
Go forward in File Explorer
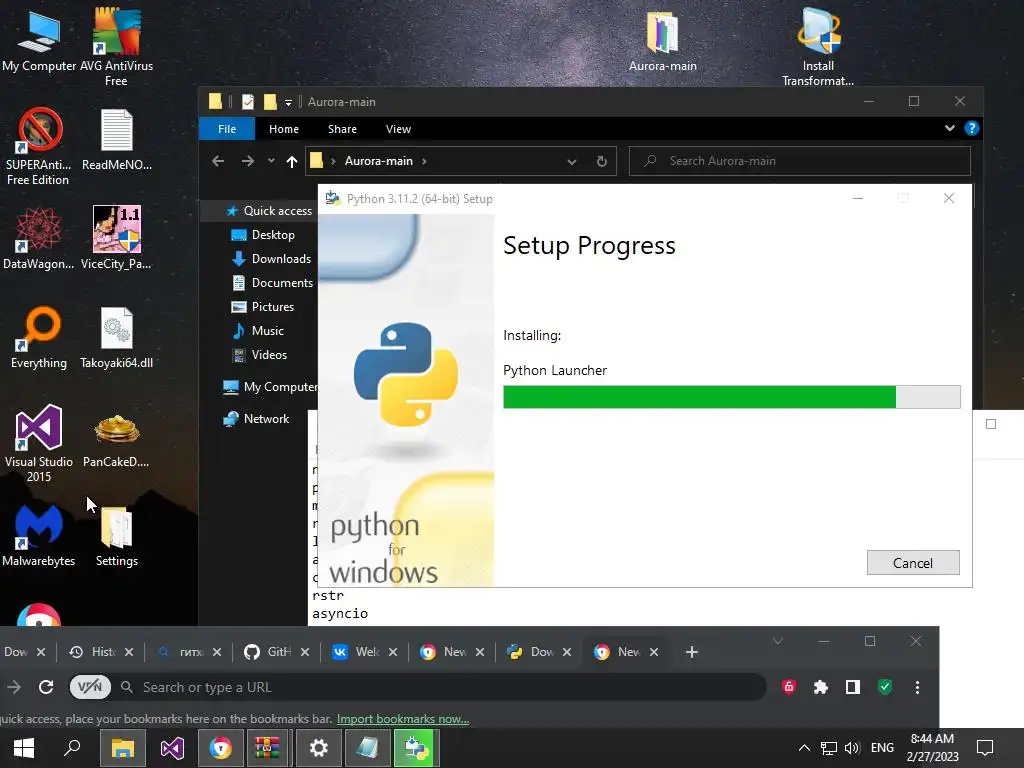pyautogui.click(x=248, y=161)
